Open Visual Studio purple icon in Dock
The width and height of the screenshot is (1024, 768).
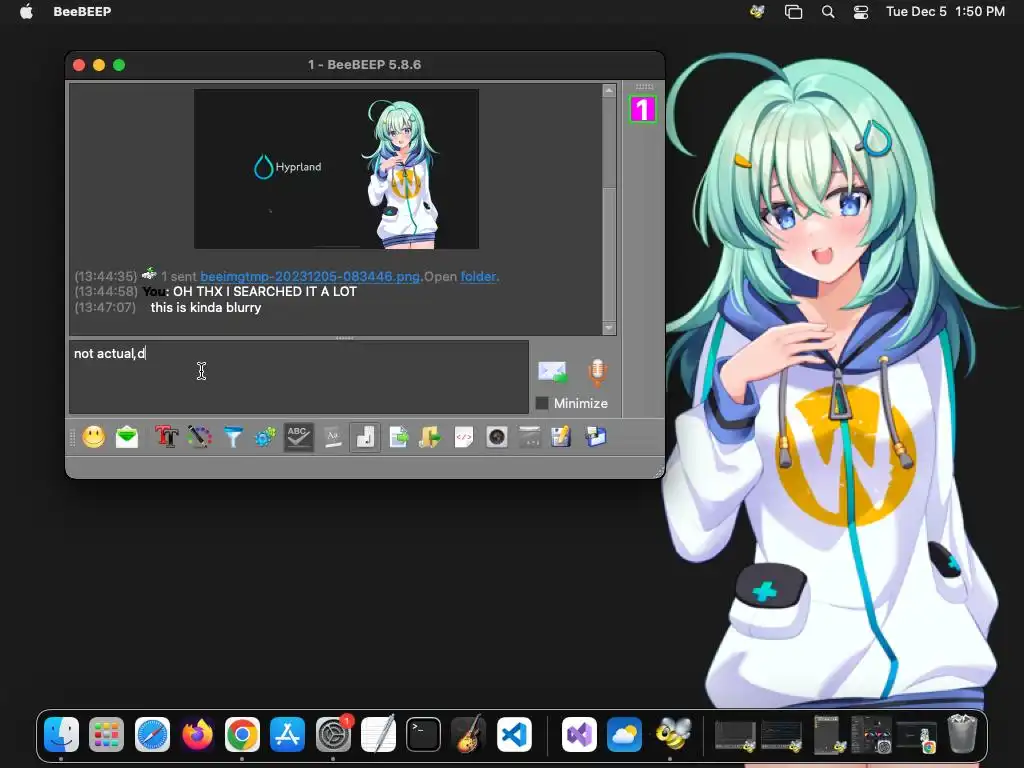[x=579, y=735]
